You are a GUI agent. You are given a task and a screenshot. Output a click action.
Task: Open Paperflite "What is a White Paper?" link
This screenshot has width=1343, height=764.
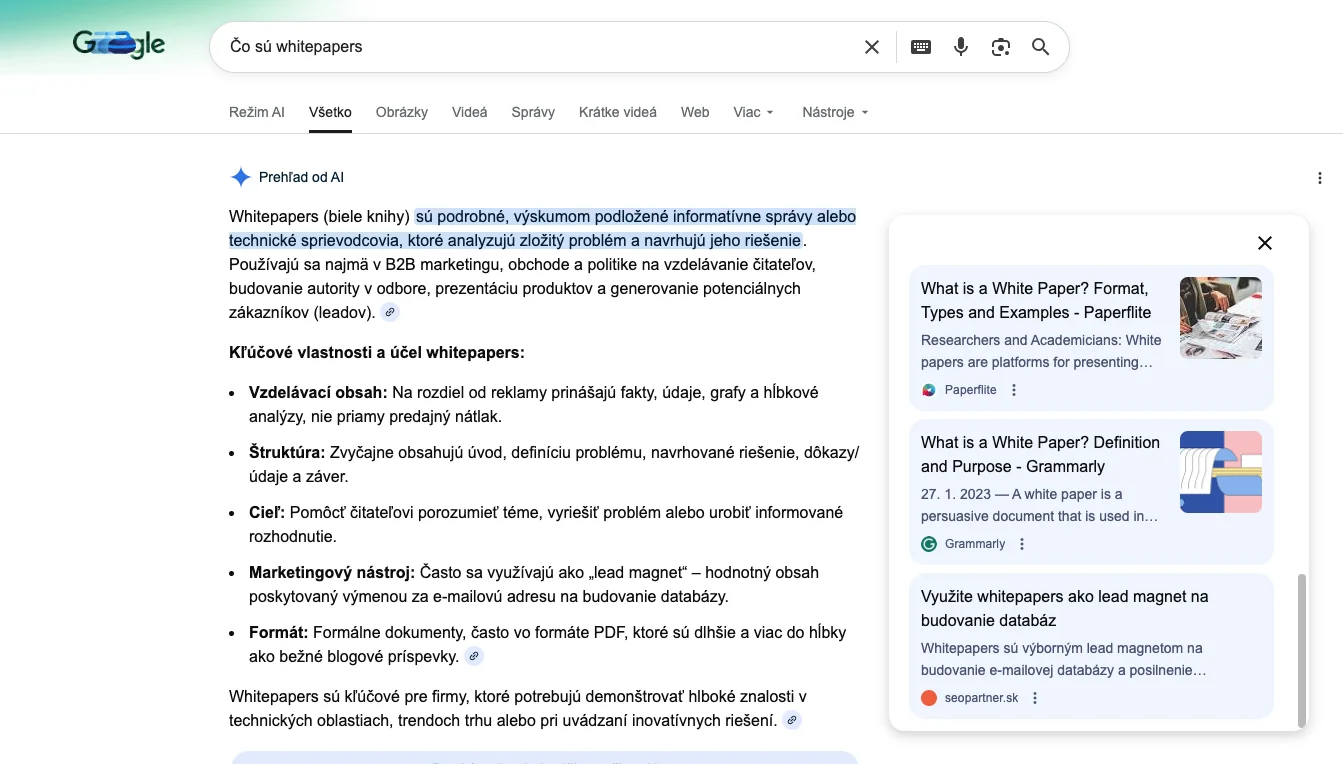point(1035,300)
